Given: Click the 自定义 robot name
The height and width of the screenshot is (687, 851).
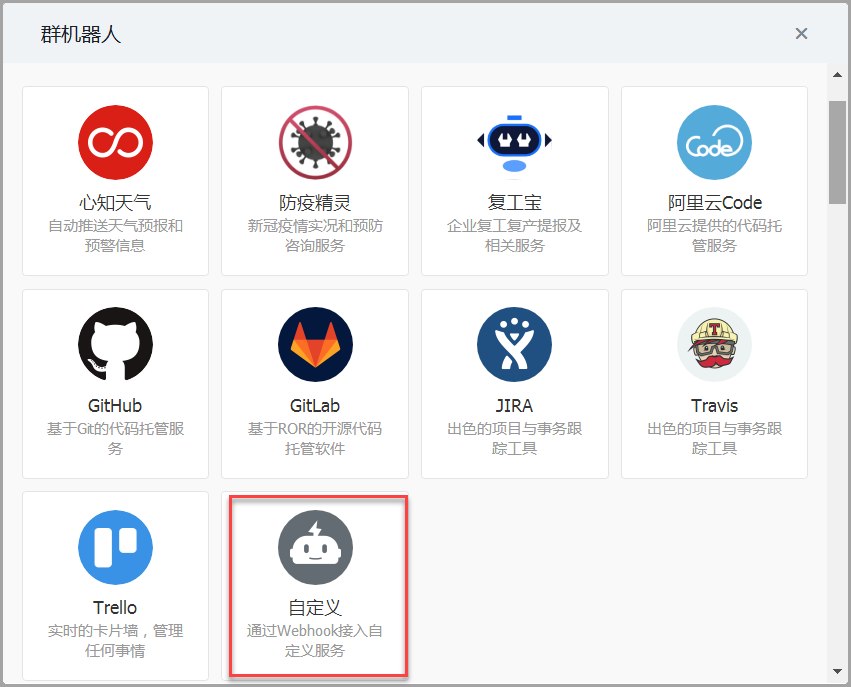Looking at the screenshot, I should point(315,608).
